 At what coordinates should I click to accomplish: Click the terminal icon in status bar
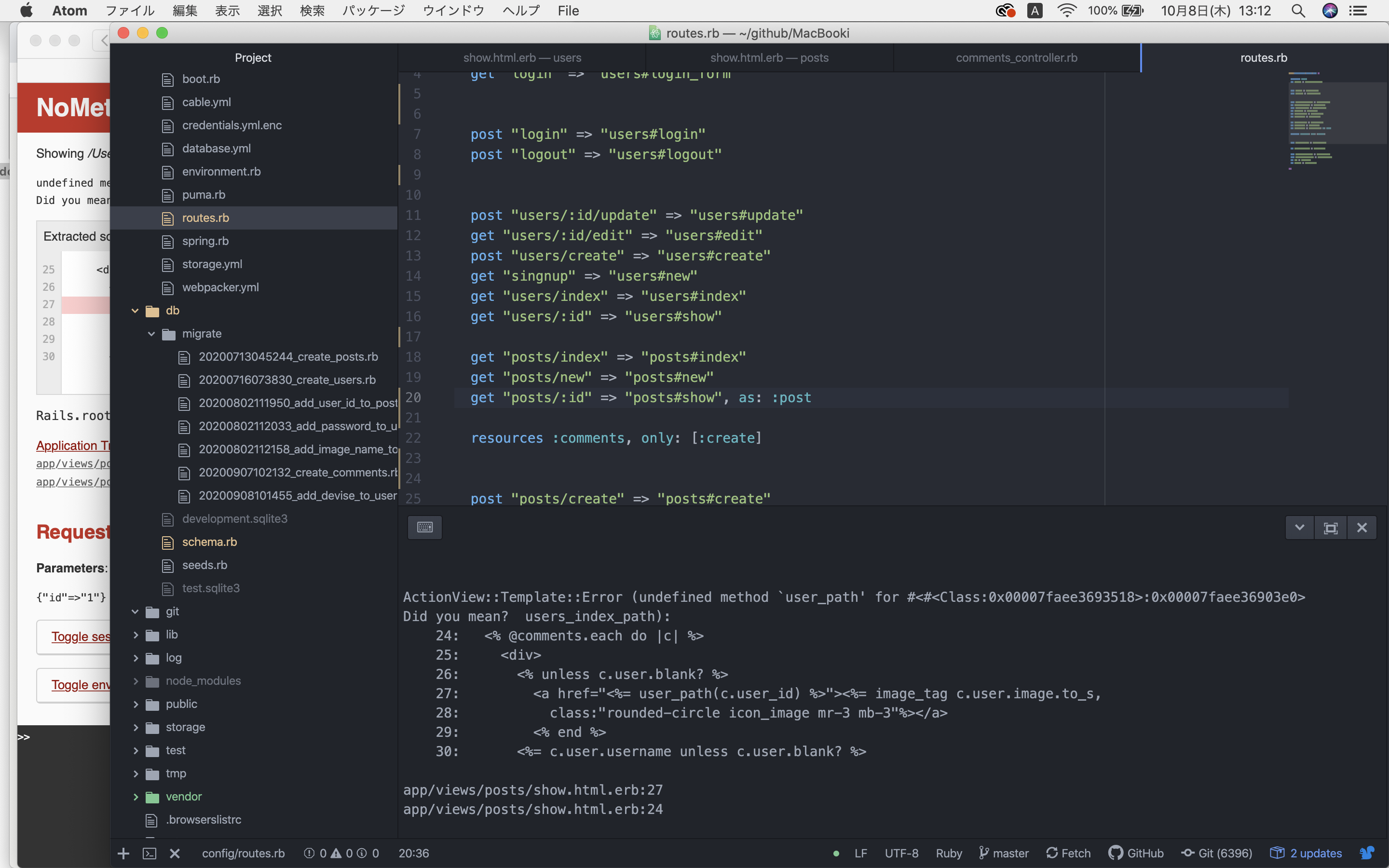click(x=149, y=853)
